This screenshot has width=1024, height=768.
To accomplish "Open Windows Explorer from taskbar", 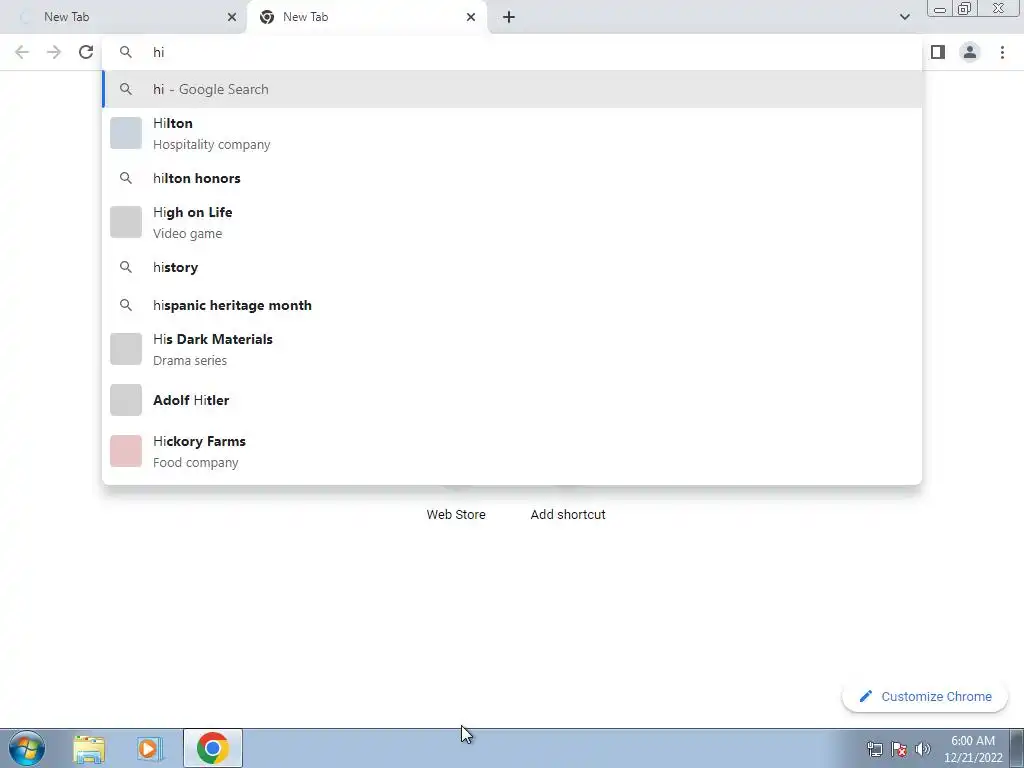I will coord(89,748).
